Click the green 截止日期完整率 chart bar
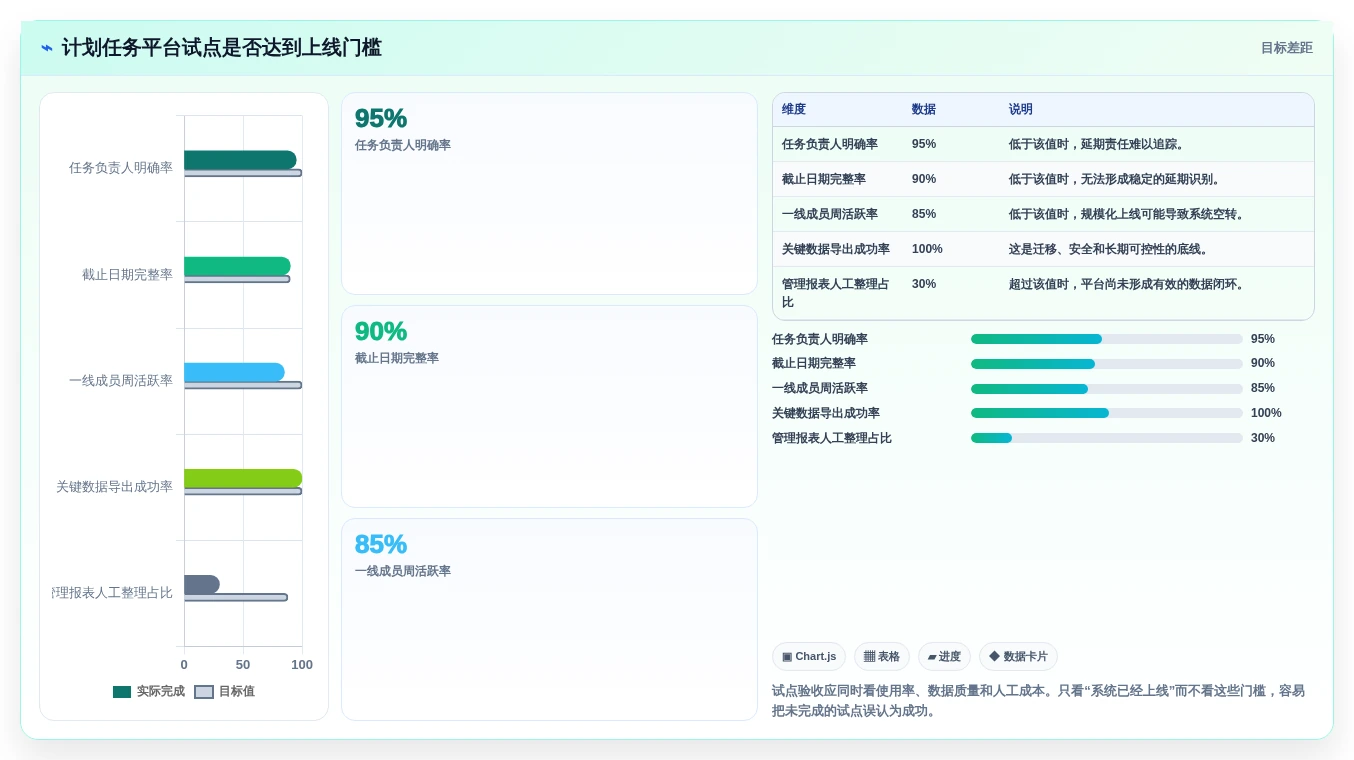The height and width of the screenshot is (760, 1354). [237, 266]
